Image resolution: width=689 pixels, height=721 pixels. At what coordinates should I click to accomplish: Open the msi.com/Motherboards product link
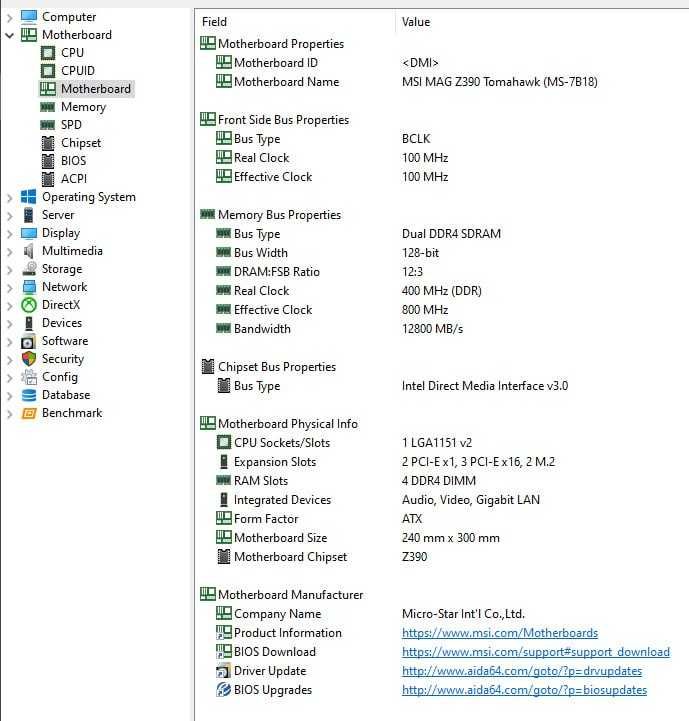(x=500, y=633)
